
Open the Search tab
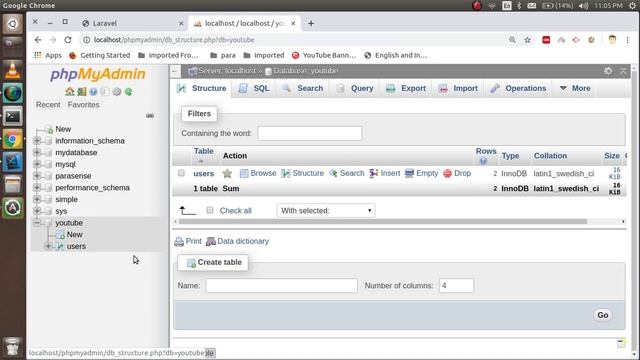(302, 88)
